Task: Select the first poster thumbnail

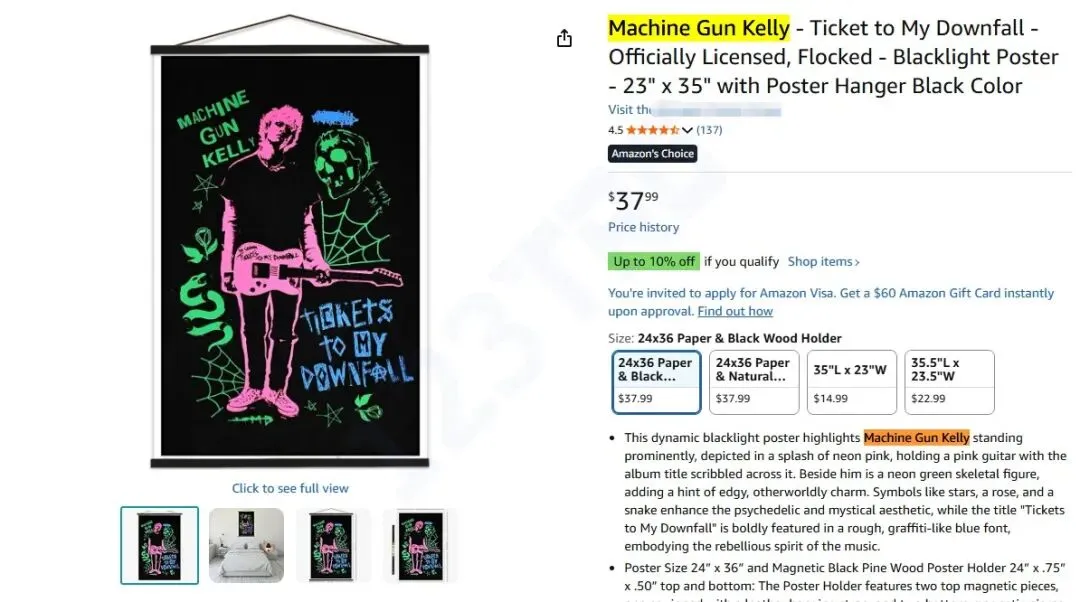Action: pos(159,546)
